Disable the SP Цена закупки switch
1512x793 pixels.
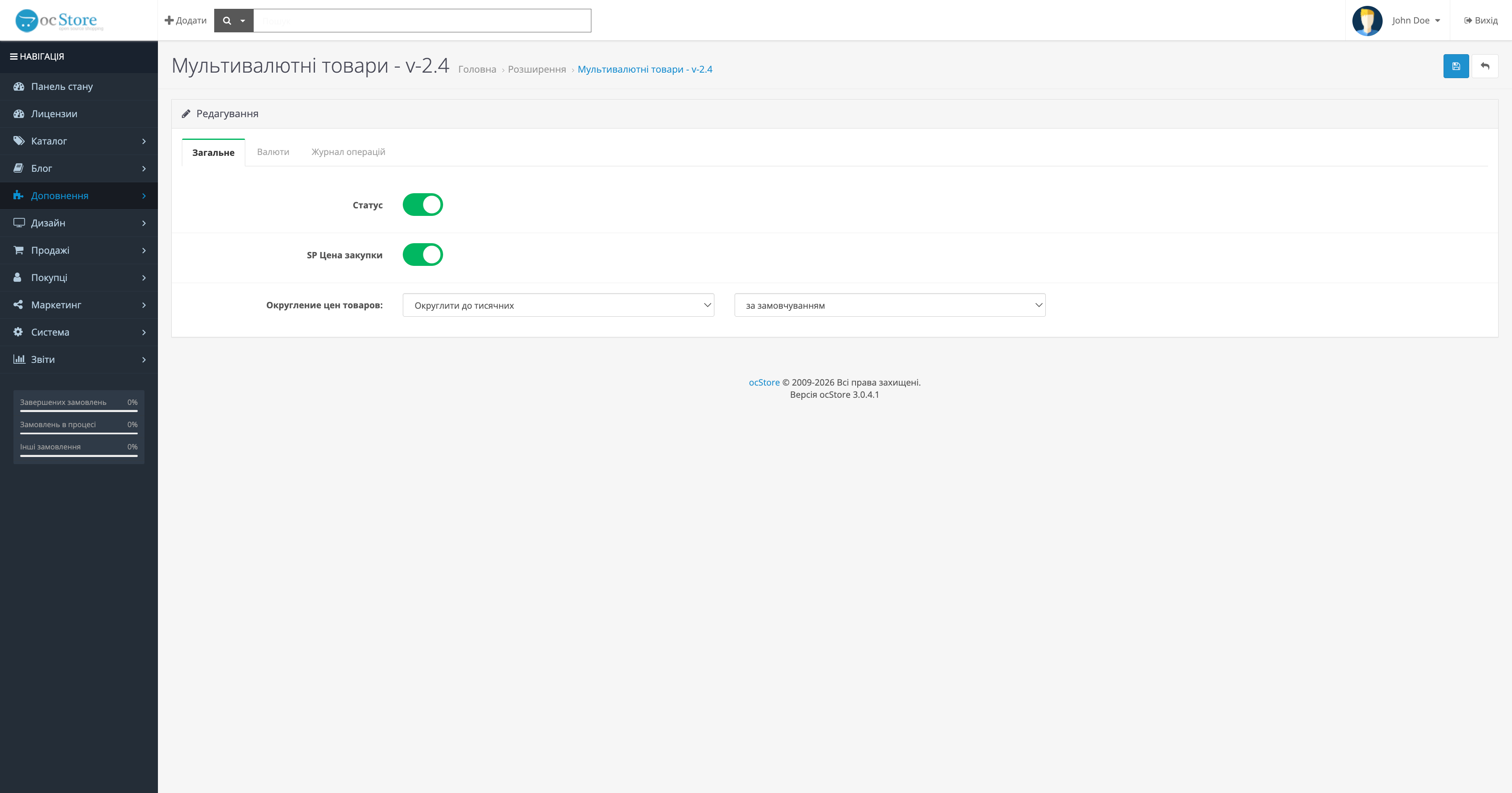coord(423,255)
